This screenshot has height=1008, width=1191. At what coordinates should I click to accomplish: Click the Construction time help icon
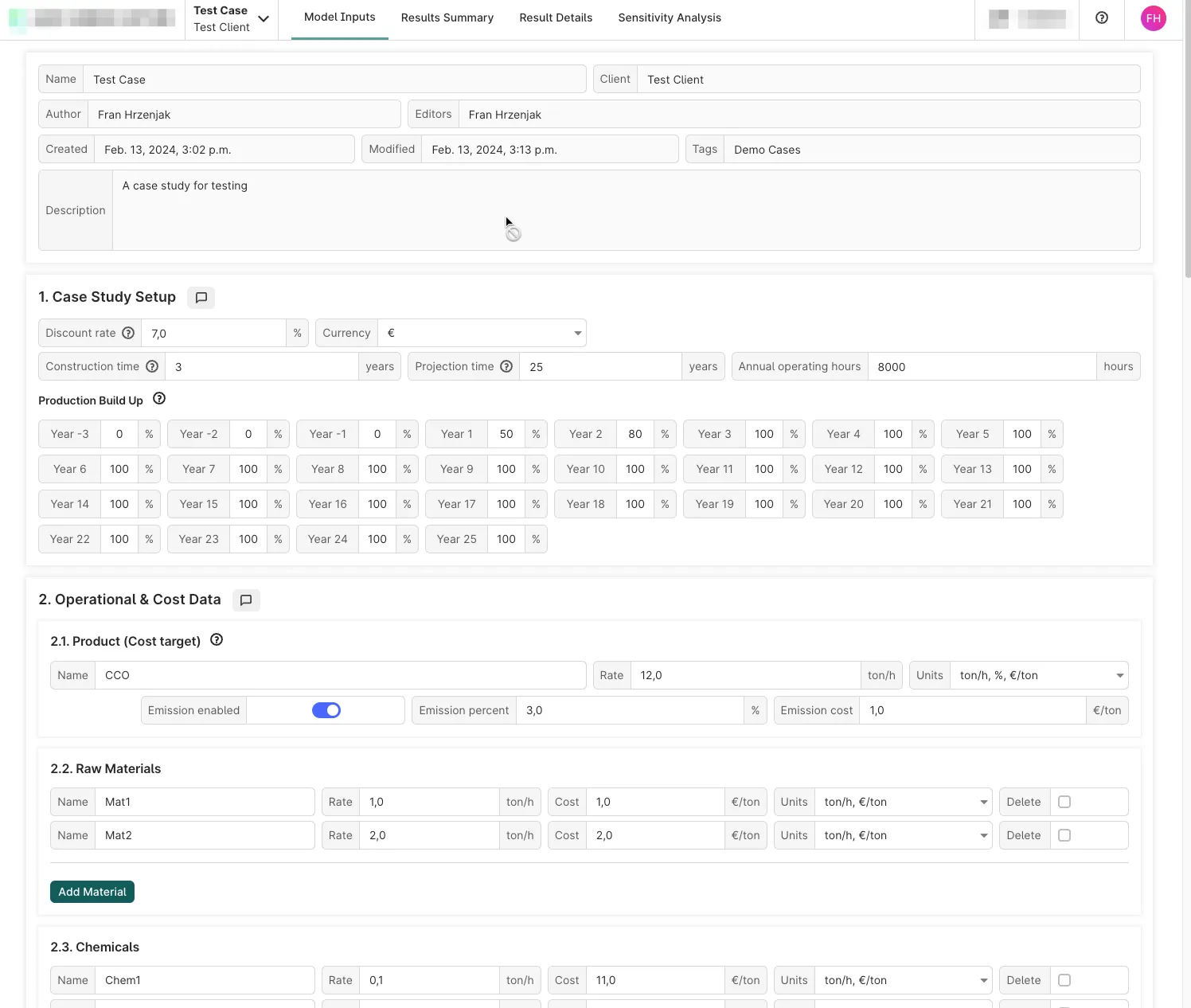coord(152,366)
